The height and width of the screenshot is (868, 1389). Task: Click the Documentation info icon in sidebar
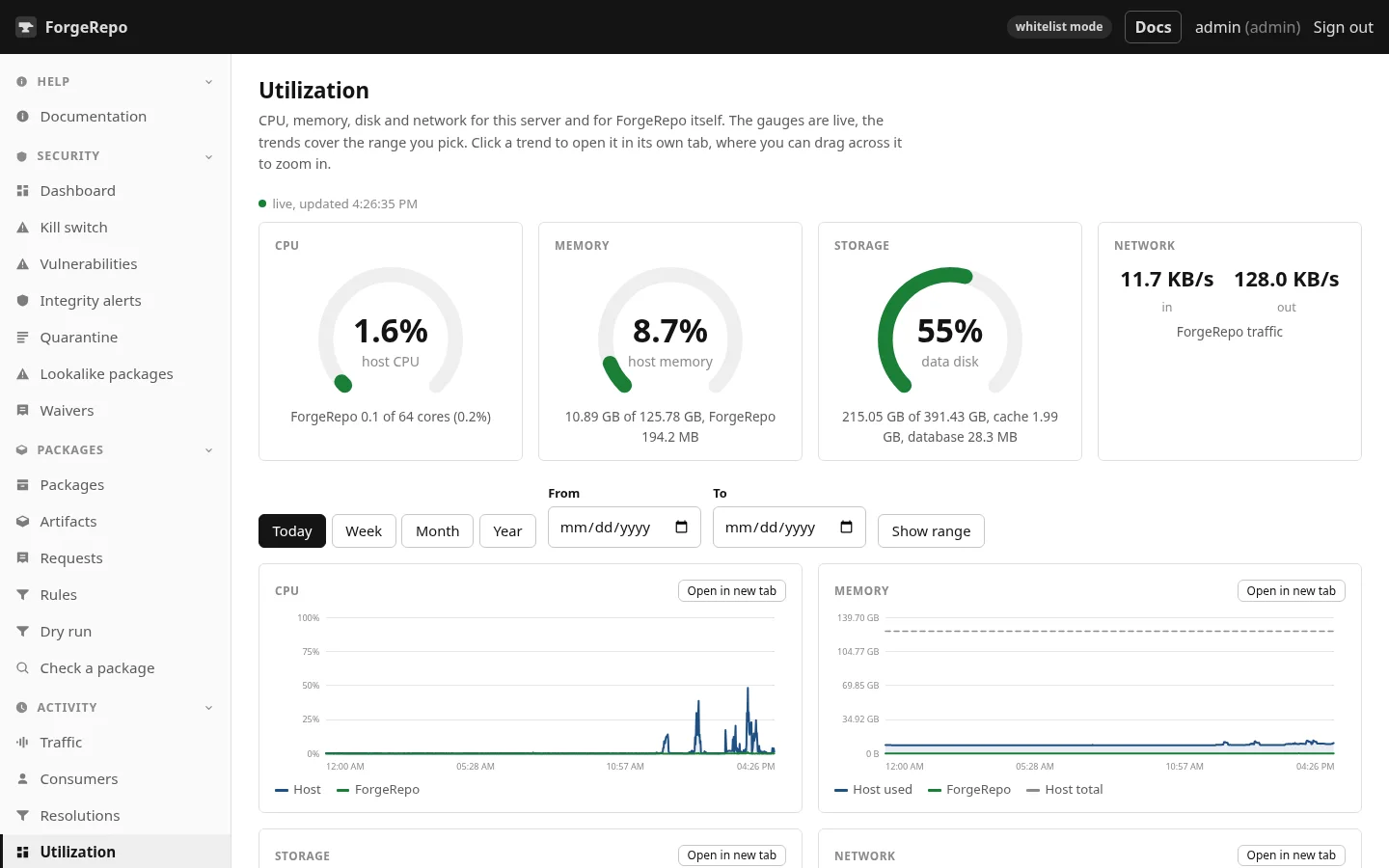(22, 117)
